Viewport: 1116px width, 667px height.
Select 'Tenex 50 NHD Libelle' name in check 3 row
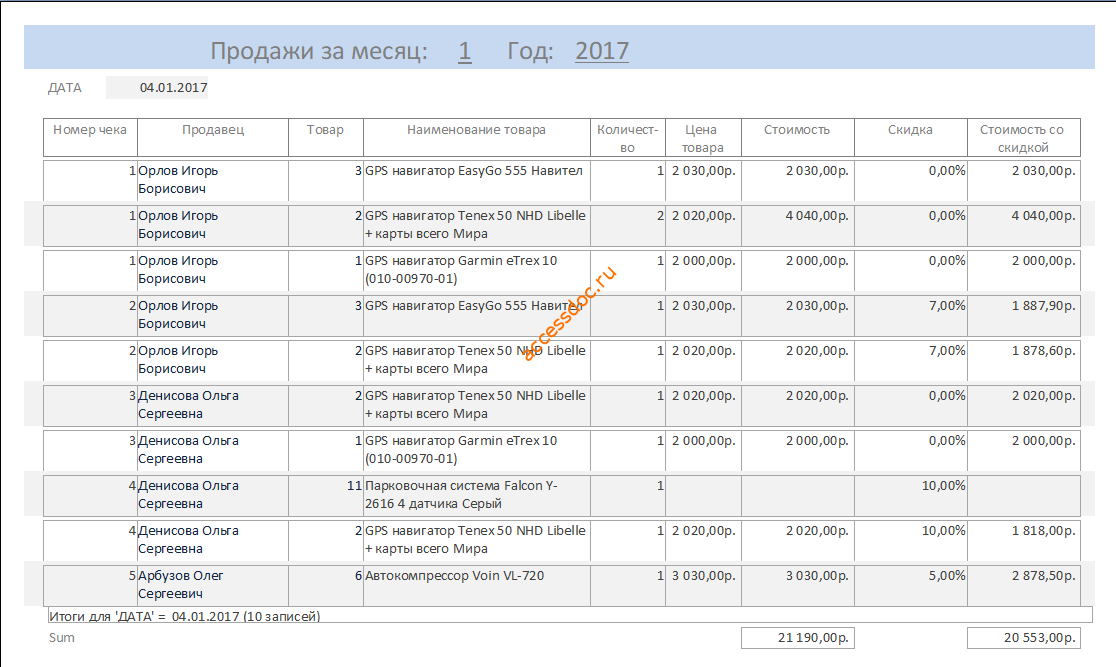click(476, 406)
